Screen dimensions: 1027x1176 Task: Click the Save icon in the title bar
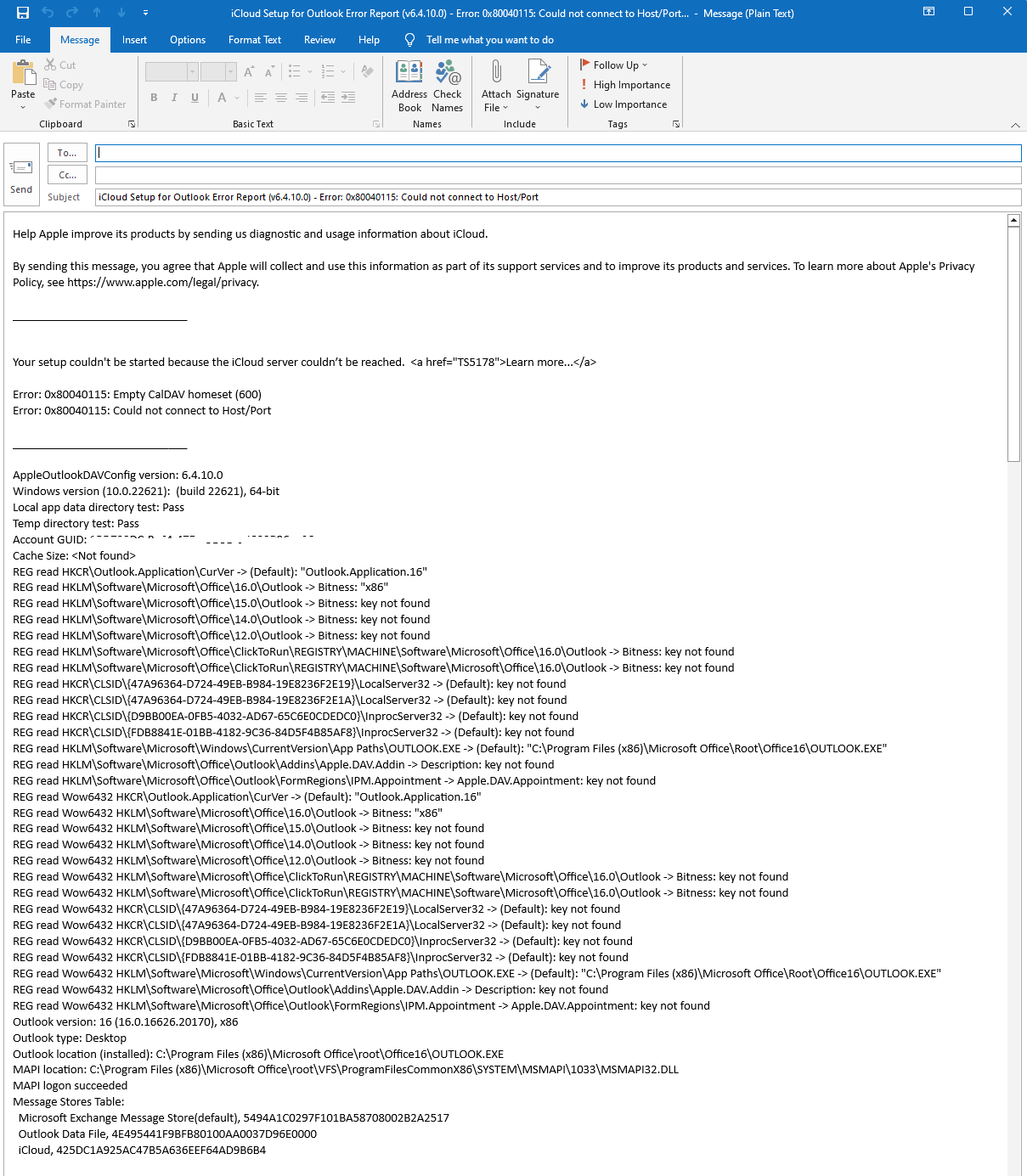click(x=23, y=13)
